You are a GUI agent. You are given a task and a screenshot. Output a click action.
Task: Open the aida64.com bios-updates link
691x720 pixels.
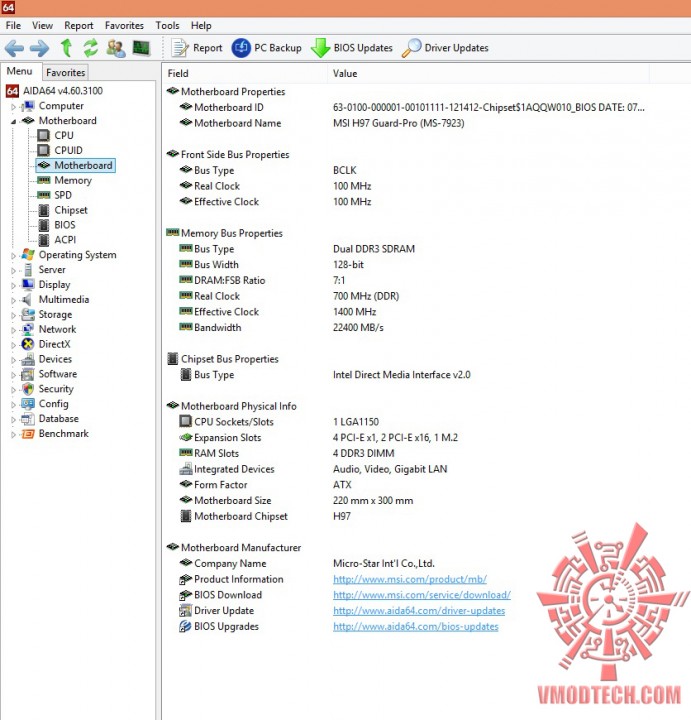[416, 626]
